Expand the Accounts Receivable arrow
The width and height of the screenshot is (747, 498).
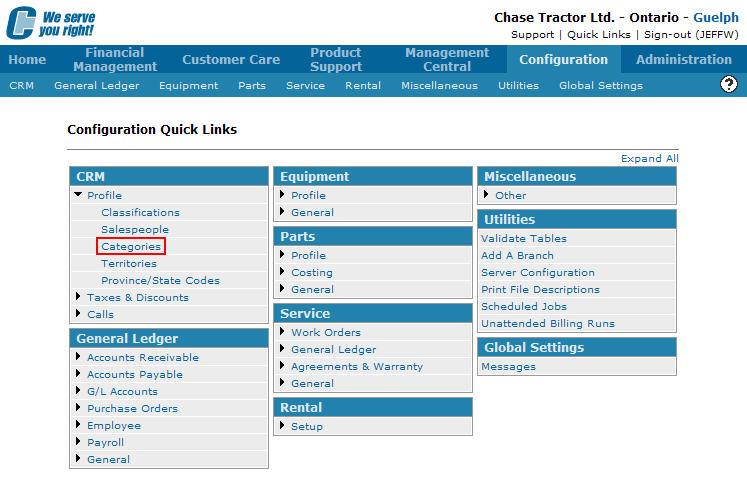[x=78, y=356]
